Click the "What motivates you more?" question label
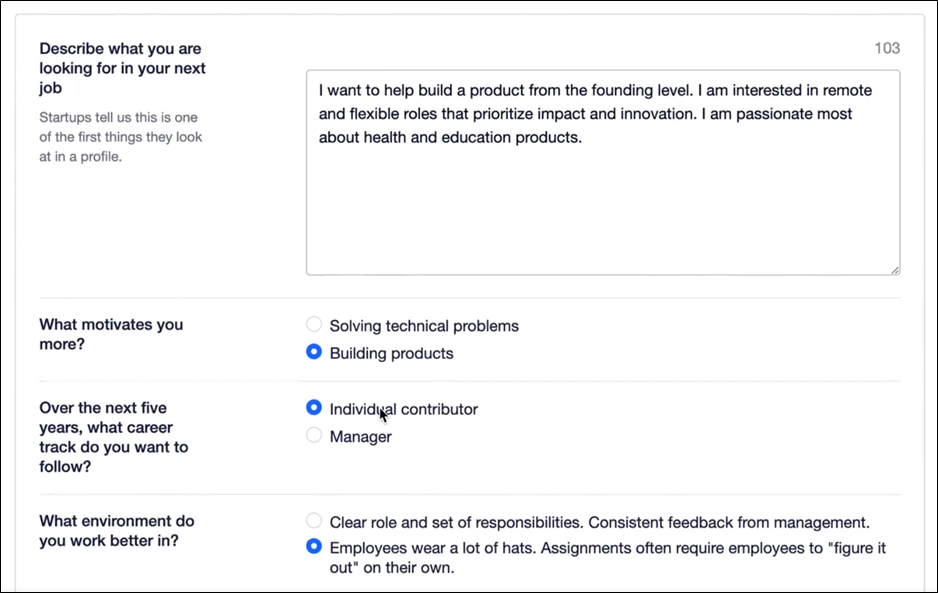This screenshot has width=938, height=593. (x=110, y=334)
